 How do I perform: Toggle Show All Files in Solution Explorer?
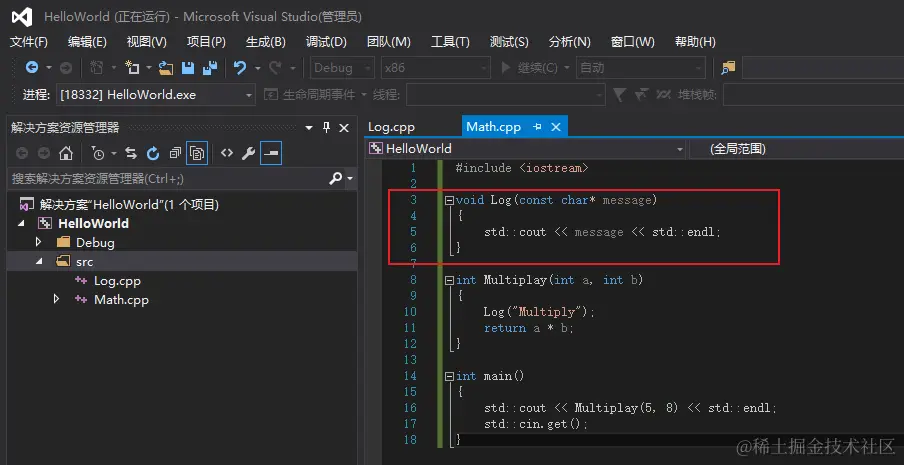[x=197, y=153]
